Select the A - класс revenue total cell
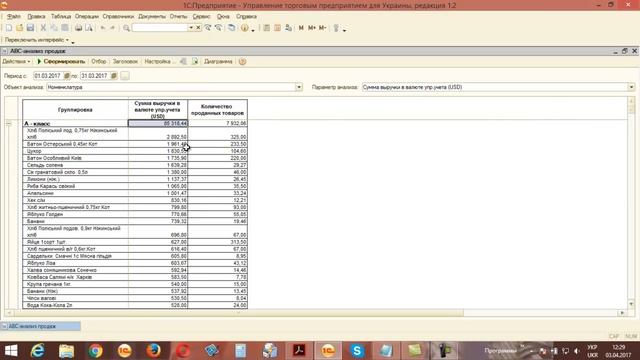The height and width of the screenshot is (360, 640). [x=158, y=123]
